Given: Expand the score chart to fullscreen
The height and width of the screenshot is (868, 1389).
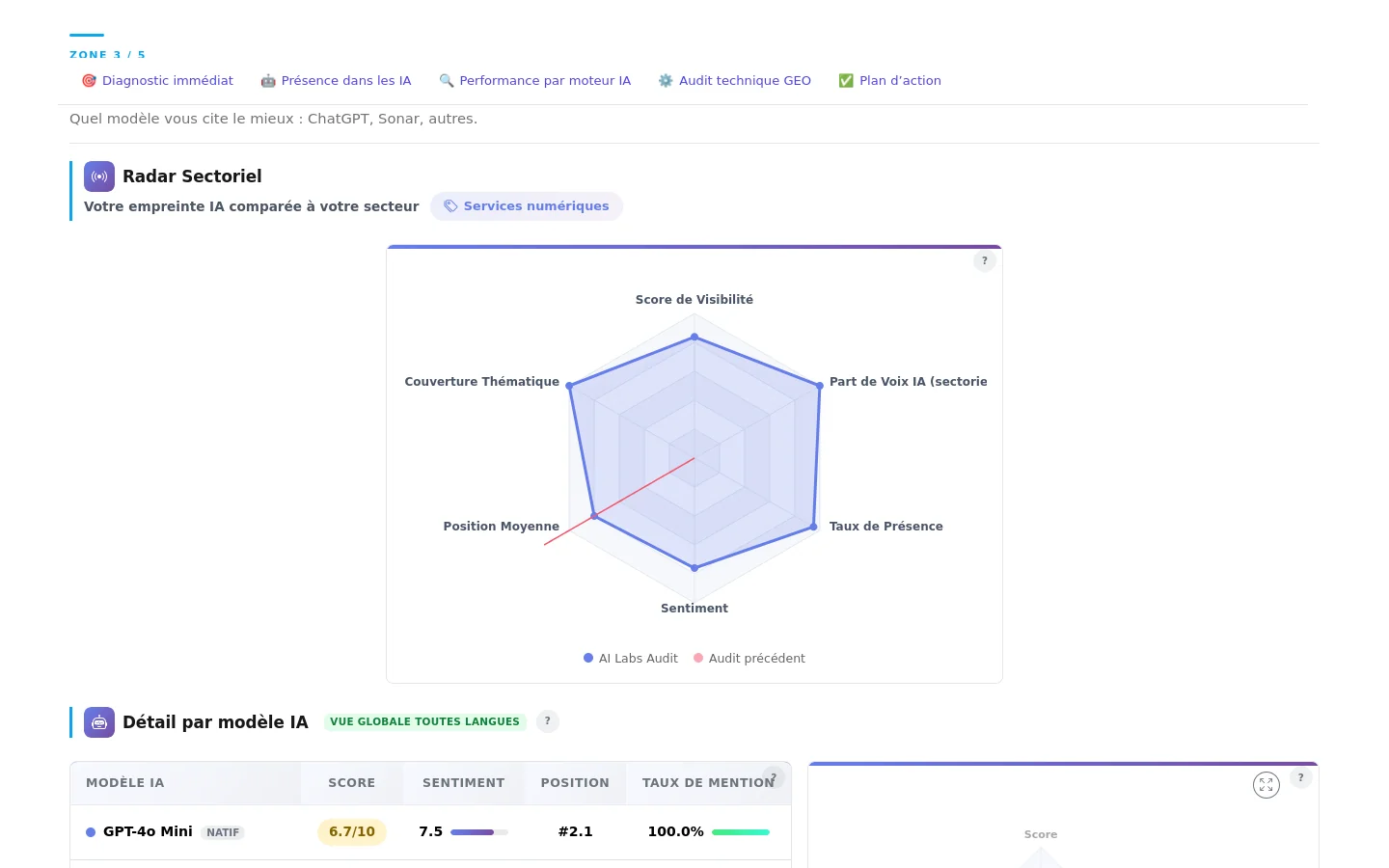Looking at the screenshot, I should click(x=1266, y=785).
